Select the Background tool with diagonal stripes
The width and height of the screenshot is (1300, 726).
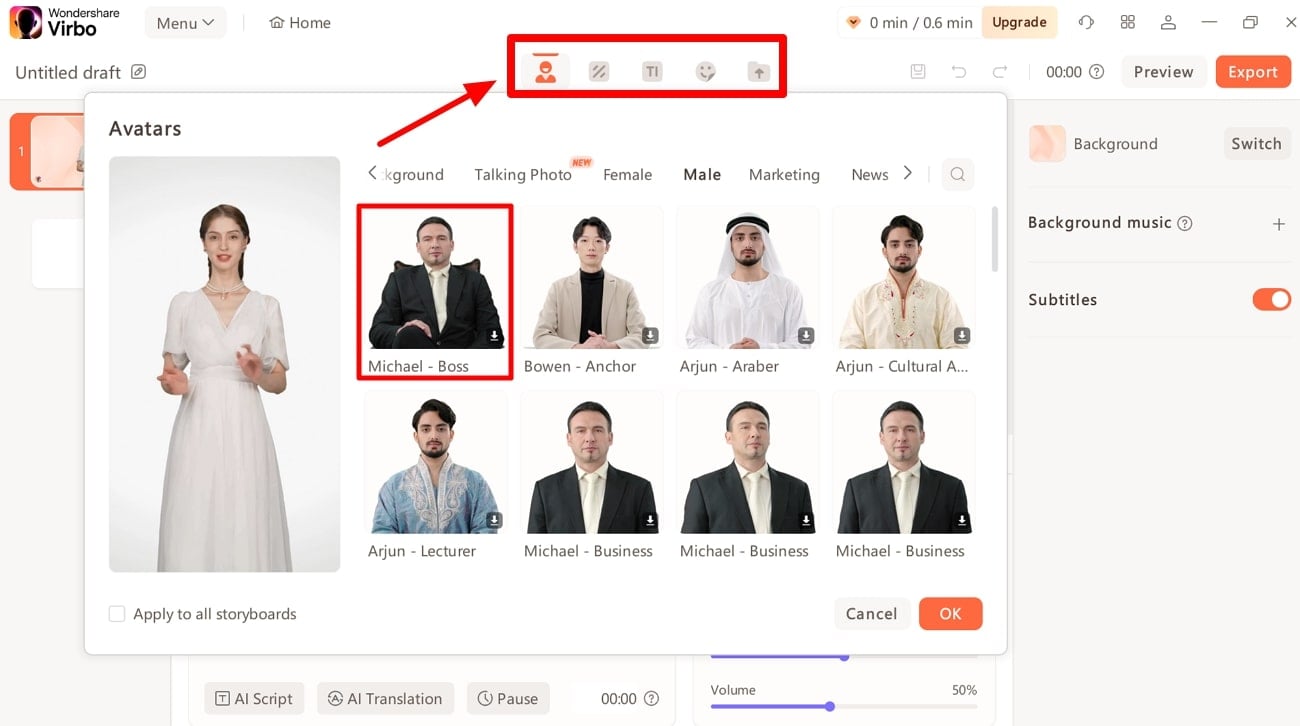coord(598,71)
